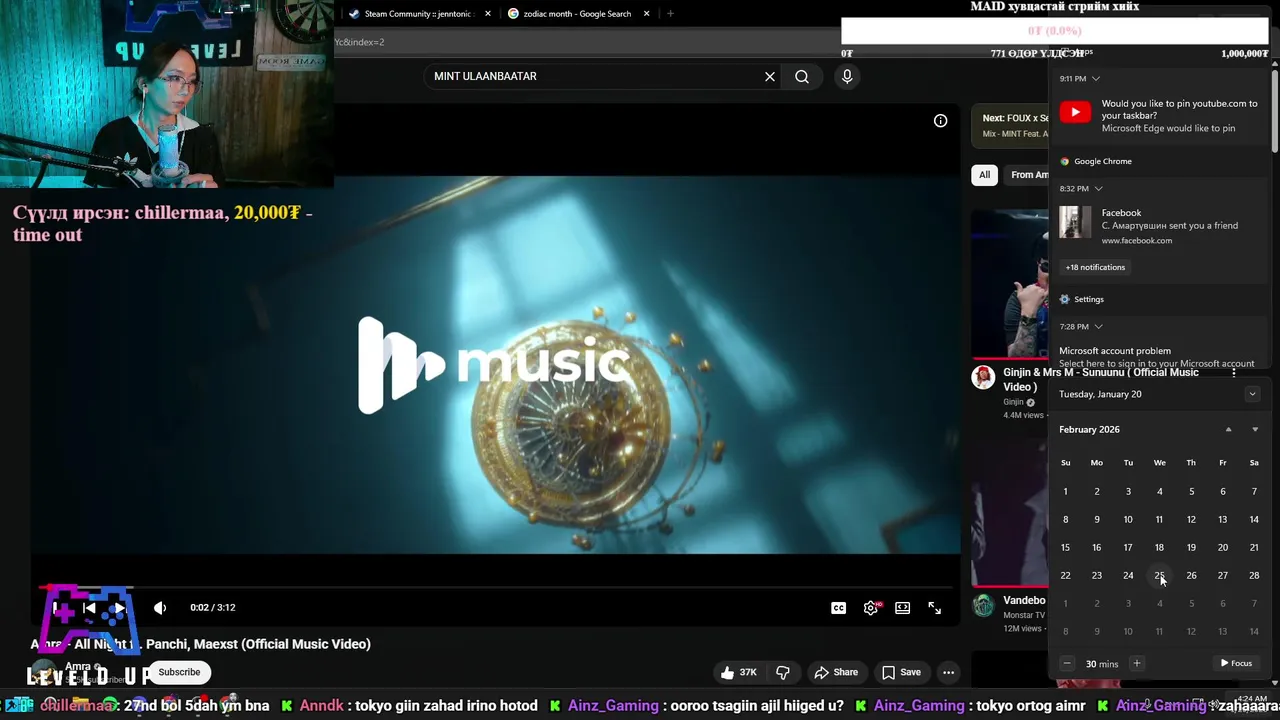Open the Next: FOUX mix card
Screen dimensions: 1280x720
(1010, 125)
